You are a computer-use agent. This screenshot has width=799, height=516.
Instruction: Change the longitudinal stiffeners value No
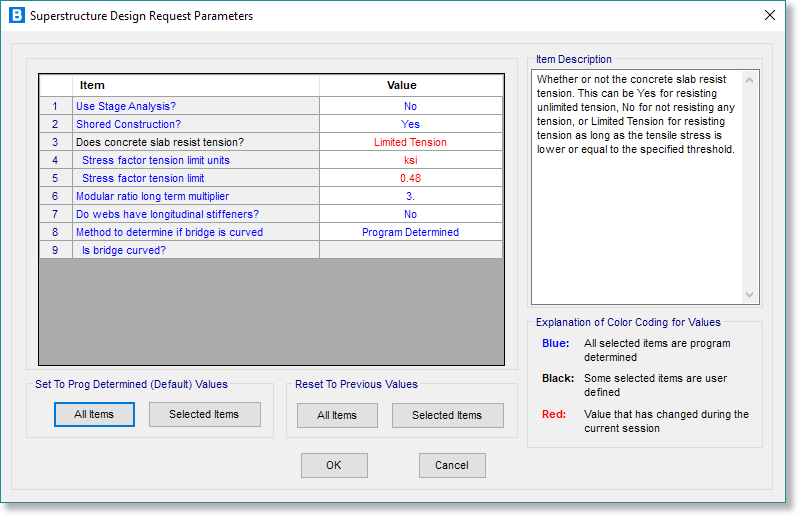pos(410,214)
